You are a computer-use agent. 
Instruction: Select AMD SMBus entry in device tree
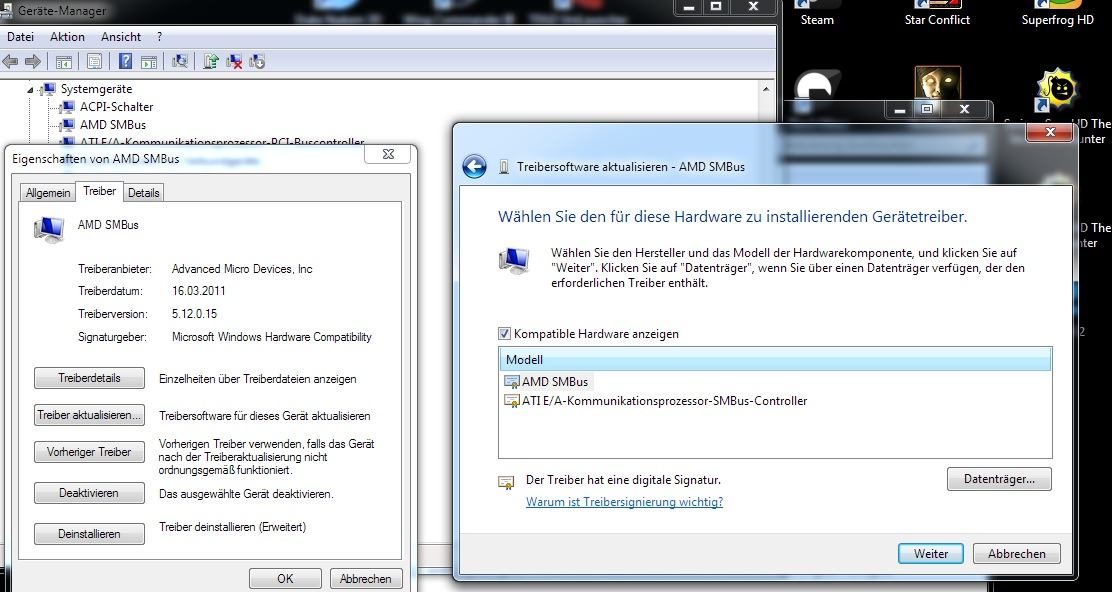[113, 125]
